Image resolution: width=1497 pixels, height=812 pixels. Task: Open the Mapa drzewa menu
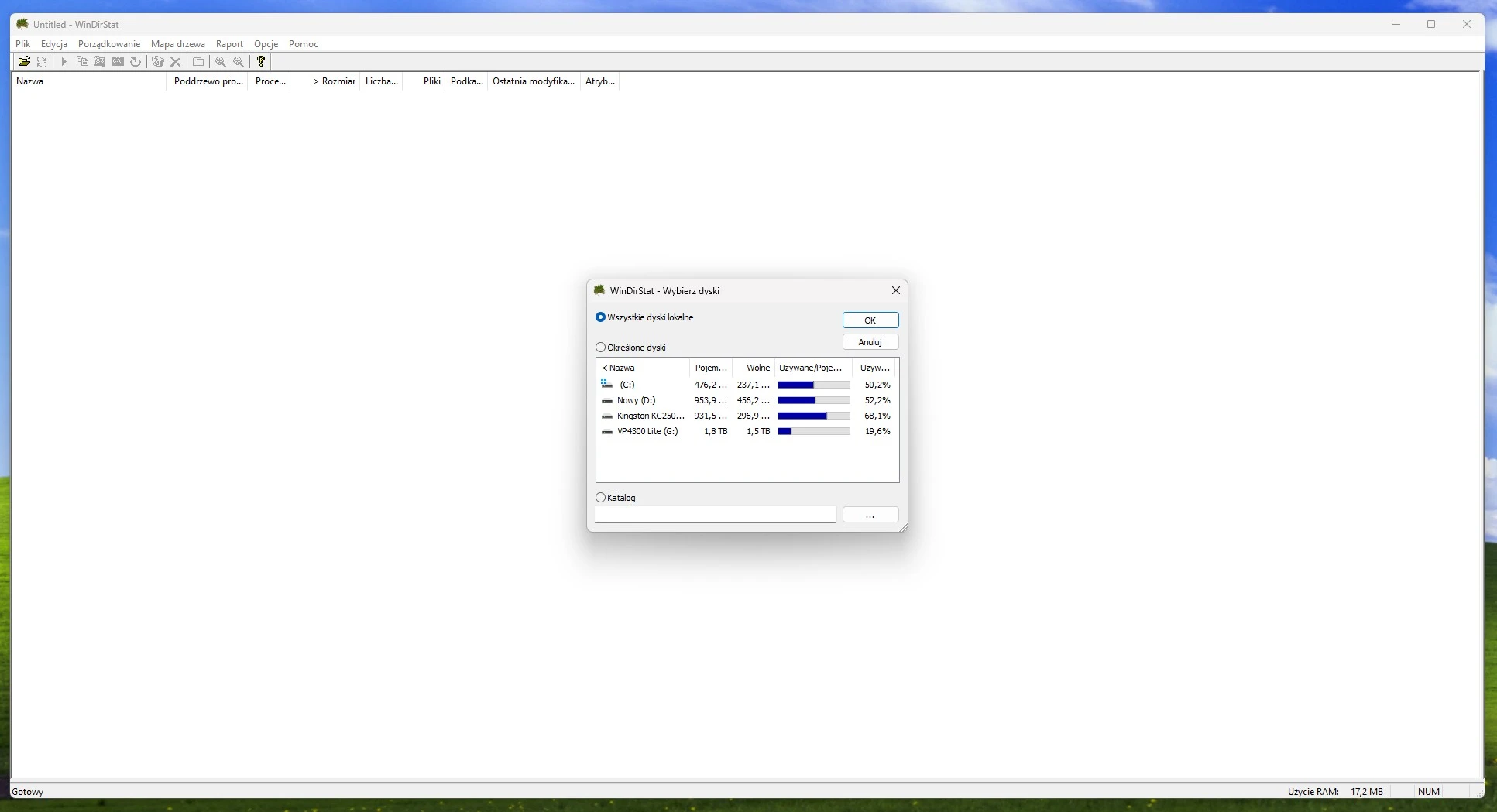coord(178,44)
